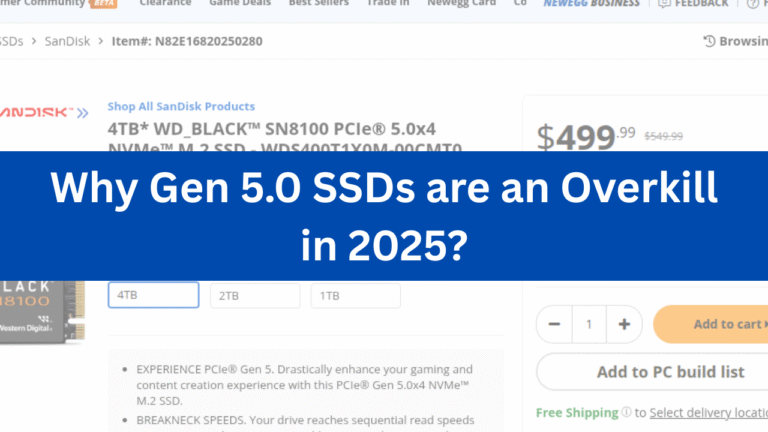Click Shop All SanDisk Products link
Viewport: 768px width, 432px height.
181,106
